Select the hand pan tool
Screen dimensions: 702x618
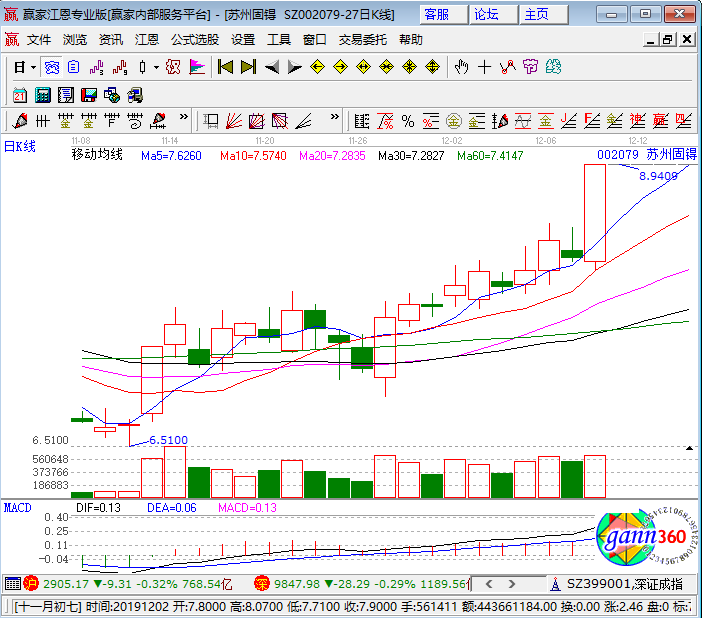(x=461, y=67)
